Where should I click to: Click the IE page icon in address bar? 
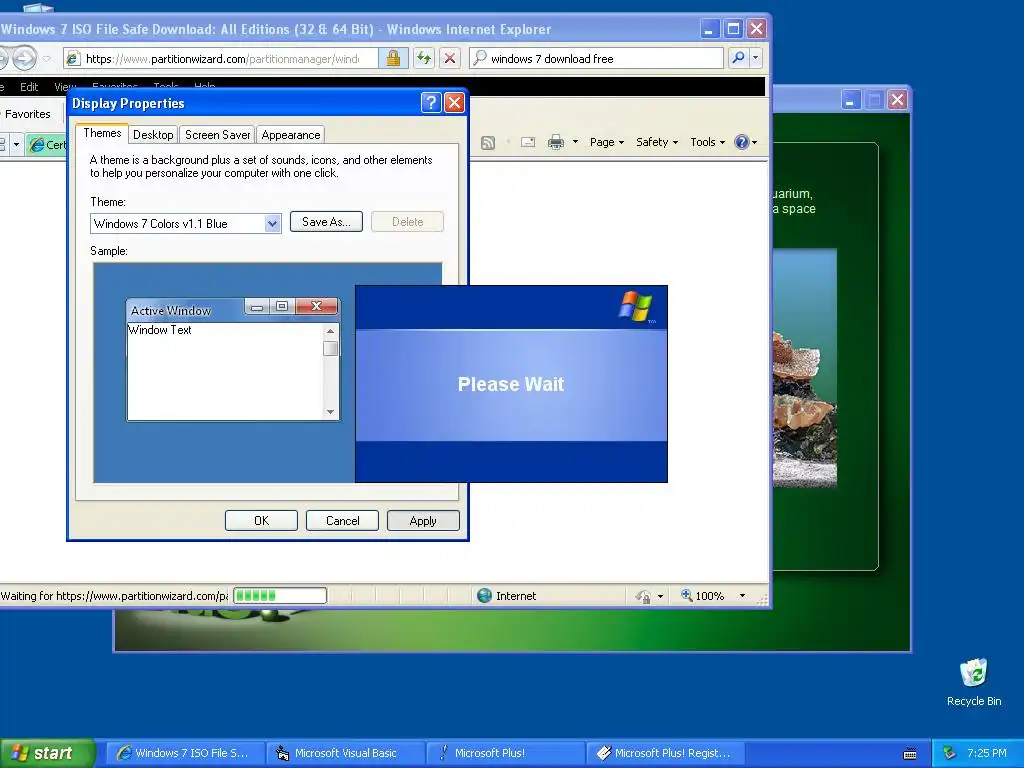[73, 59]
